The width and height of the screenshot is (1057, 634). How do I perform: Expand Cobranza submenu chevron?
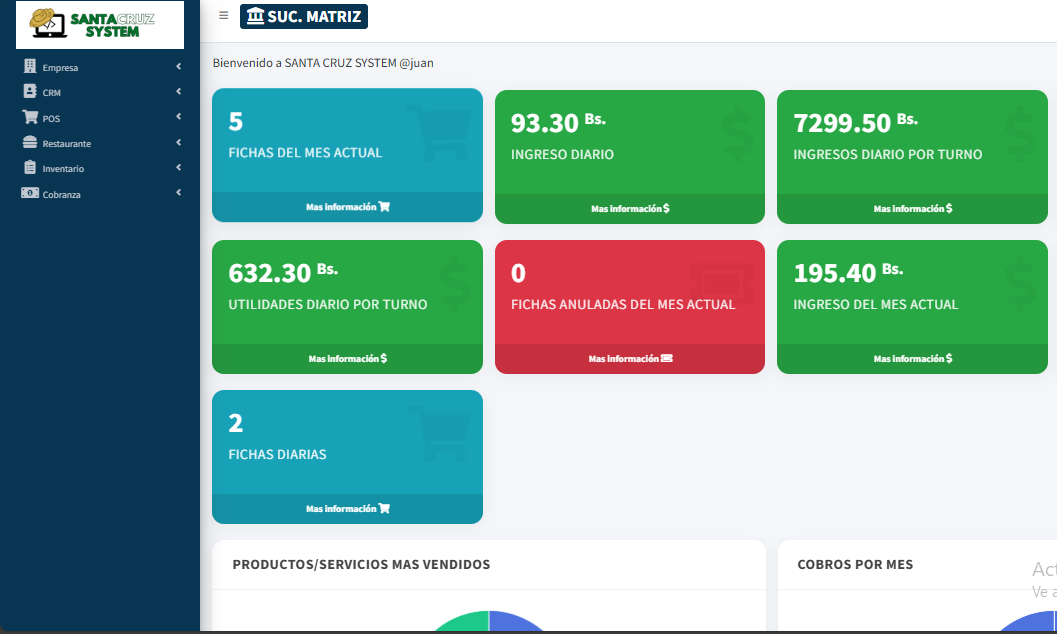pyautogui.click(x=179, y=192)
